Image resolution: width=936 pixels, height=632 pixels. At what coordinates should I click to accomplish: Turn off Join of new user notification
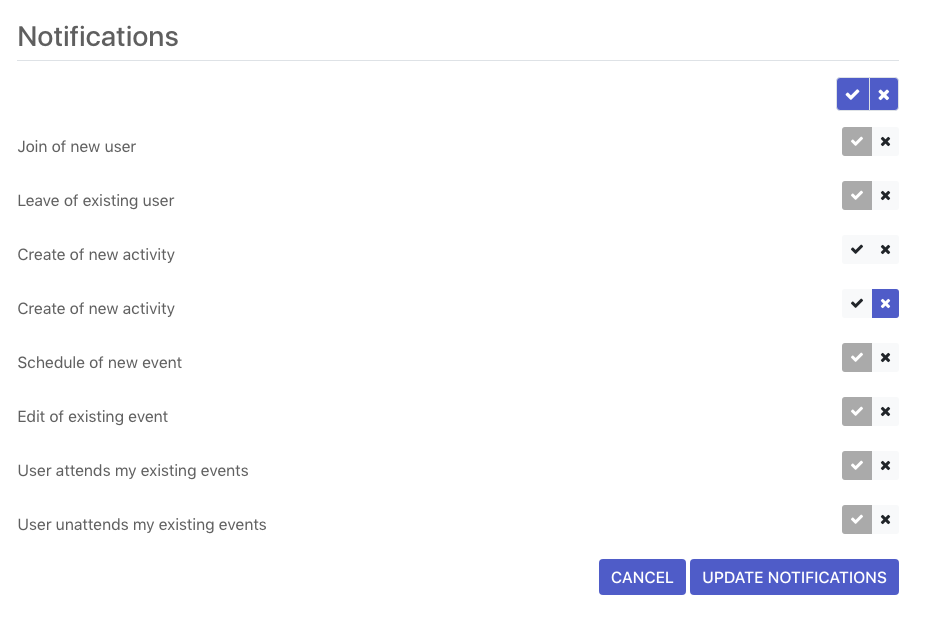point(885,141)
